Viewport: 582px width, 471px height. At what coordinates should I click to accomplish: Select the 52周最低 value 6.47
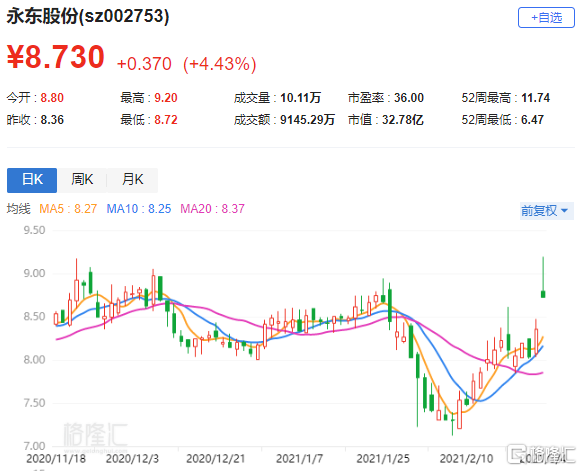coord(532,120)
